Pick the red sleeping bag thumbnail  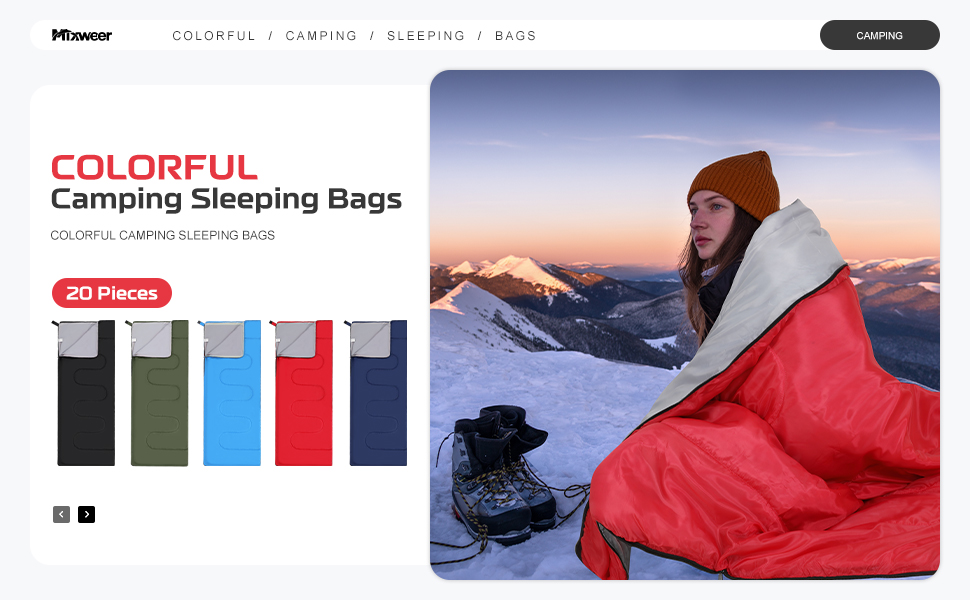coord(302,393)
